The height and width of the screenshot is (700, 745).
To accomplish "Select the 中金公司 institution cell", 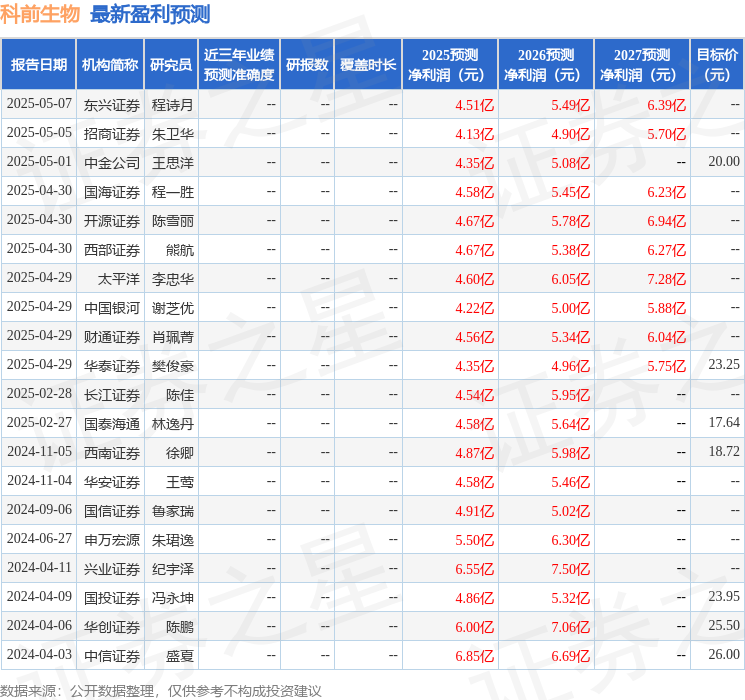I will pyautogui.click(x=112, y=163).
